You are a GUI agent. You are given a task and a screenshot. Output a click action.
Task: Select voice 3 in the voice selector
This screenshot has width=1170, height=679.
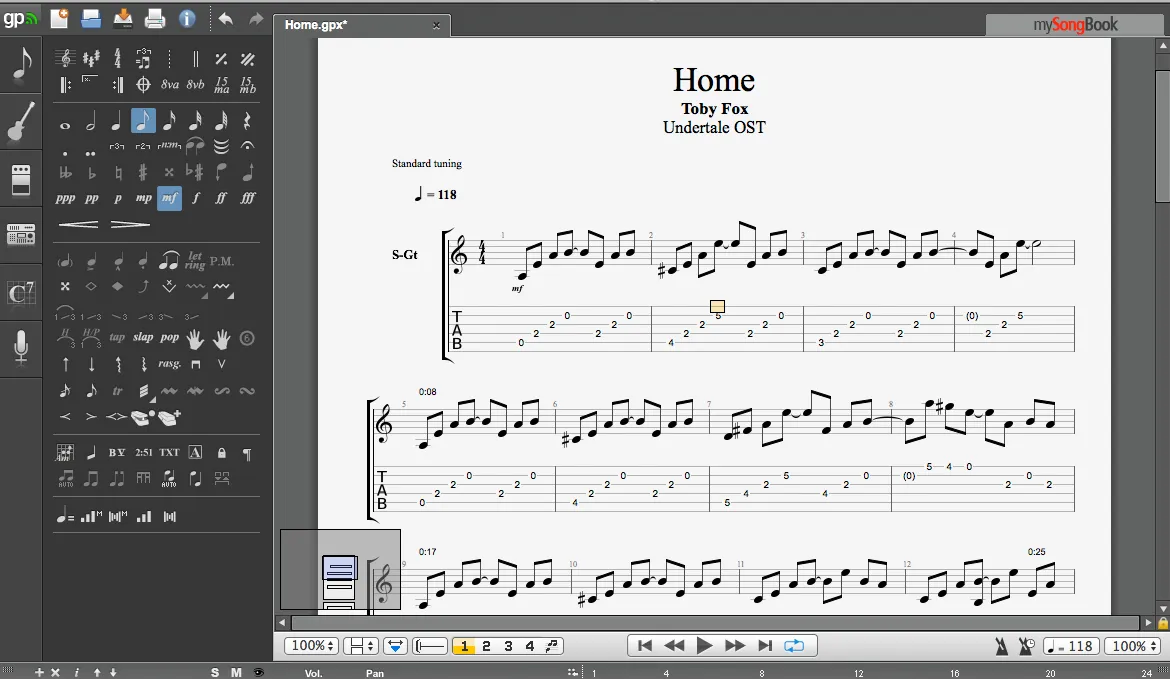(x=508, y=645)
